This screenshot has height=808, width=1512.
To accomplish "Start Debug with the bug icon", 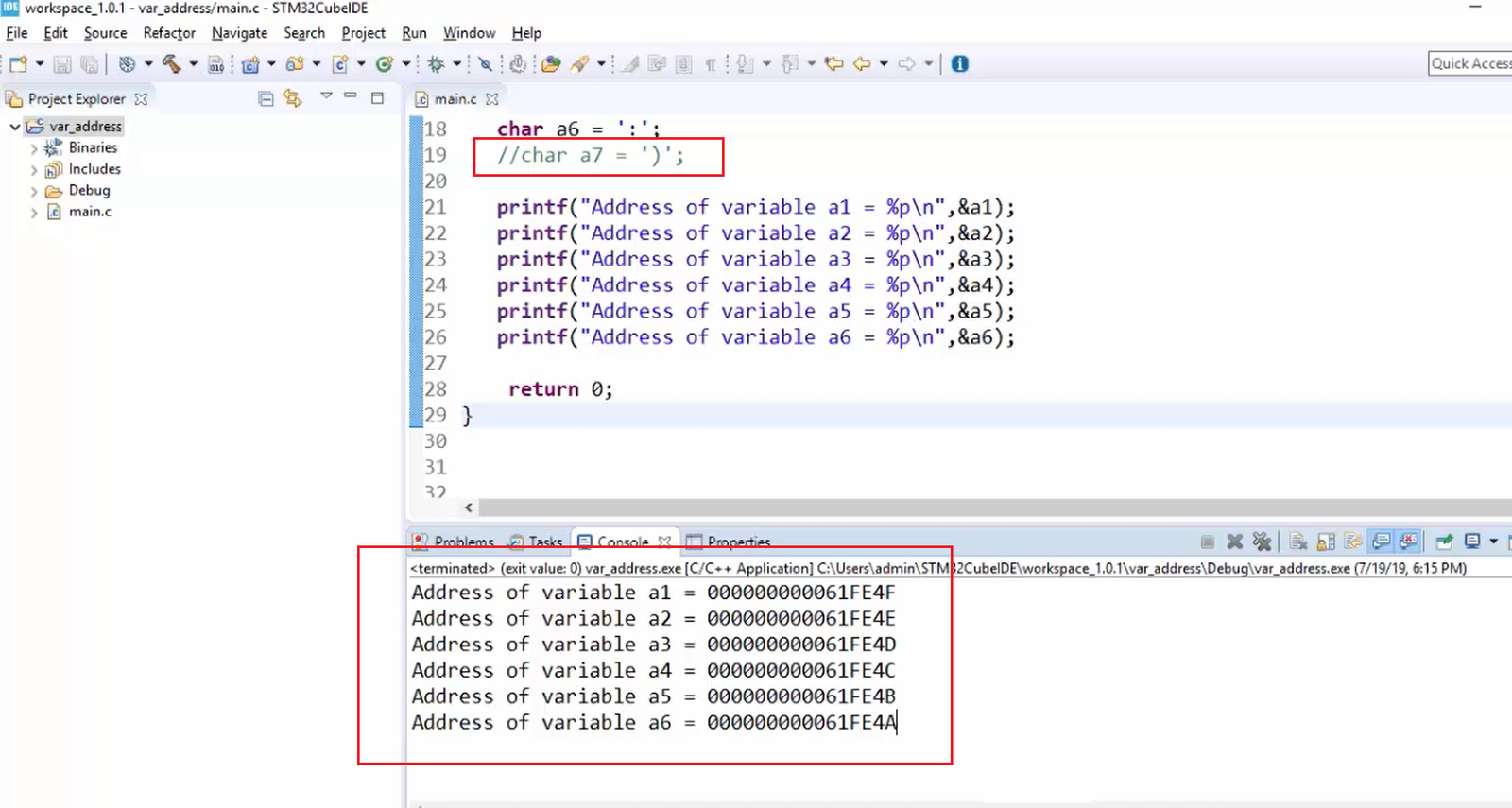I will point(436,64).
